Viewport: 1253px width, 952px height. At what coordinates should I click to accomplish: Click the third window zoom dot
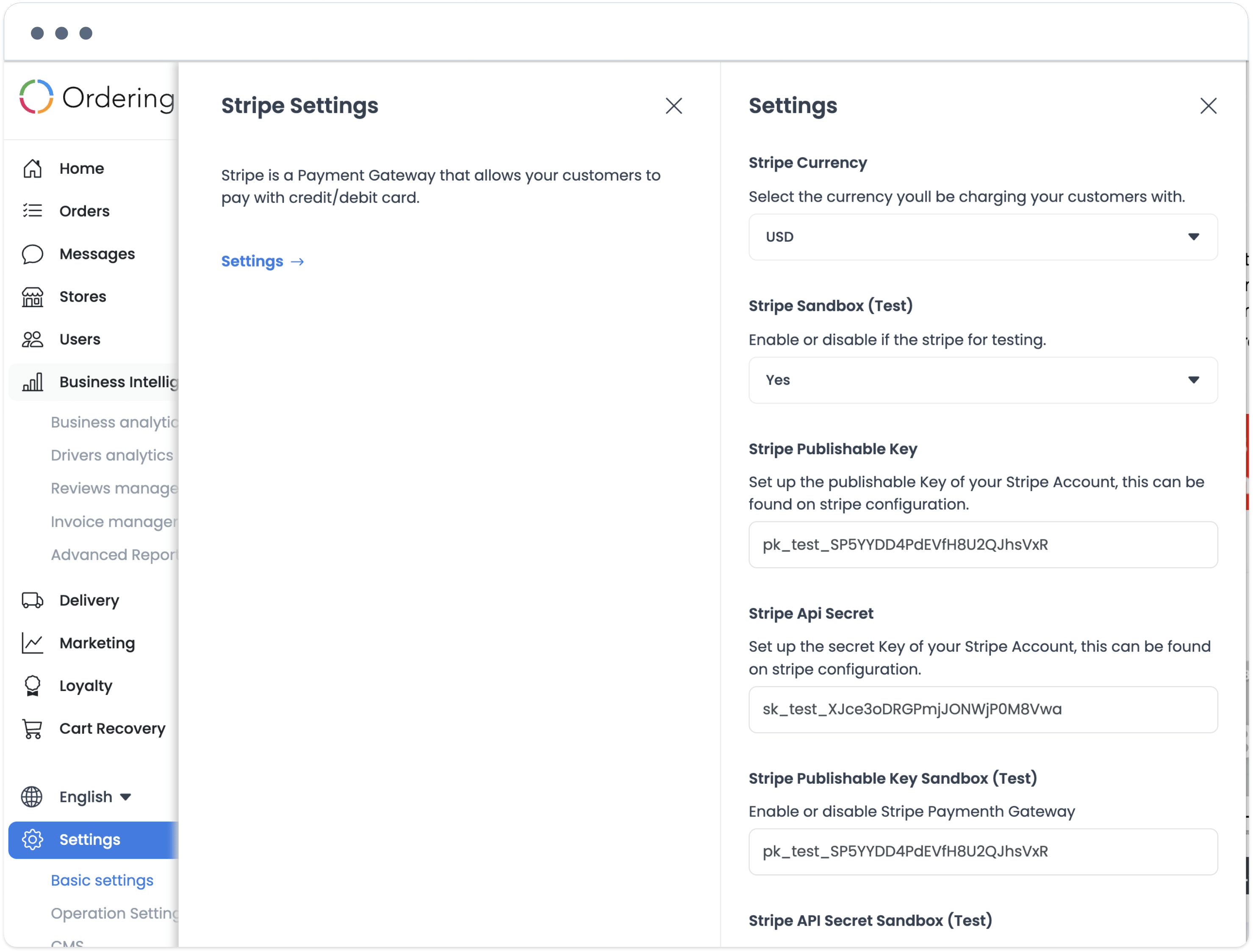86,33
